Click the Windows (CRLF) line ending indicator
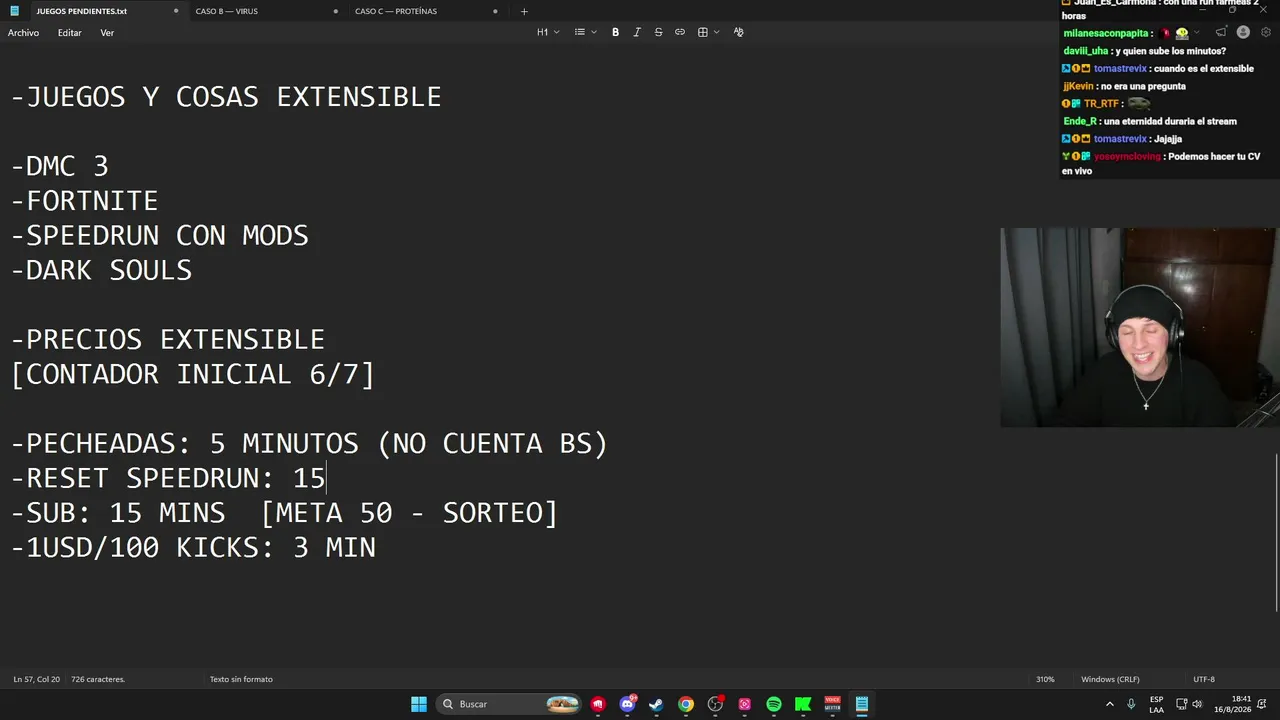The image size is (1280, 720). 1110,679
